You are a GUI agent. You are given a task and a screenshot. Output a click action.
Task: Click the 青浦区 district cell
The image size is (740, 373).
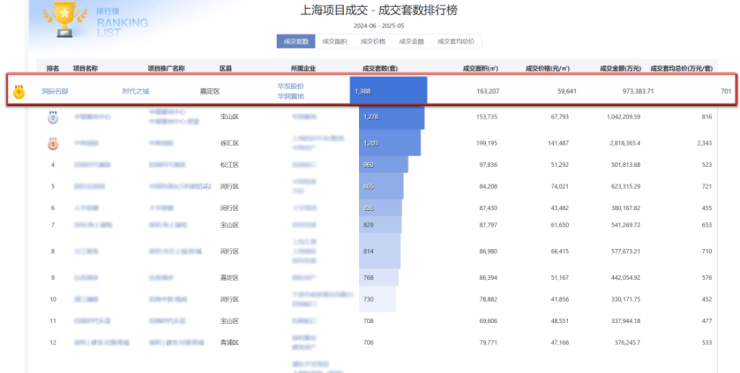pyautogui.click(x=229, y=343)
